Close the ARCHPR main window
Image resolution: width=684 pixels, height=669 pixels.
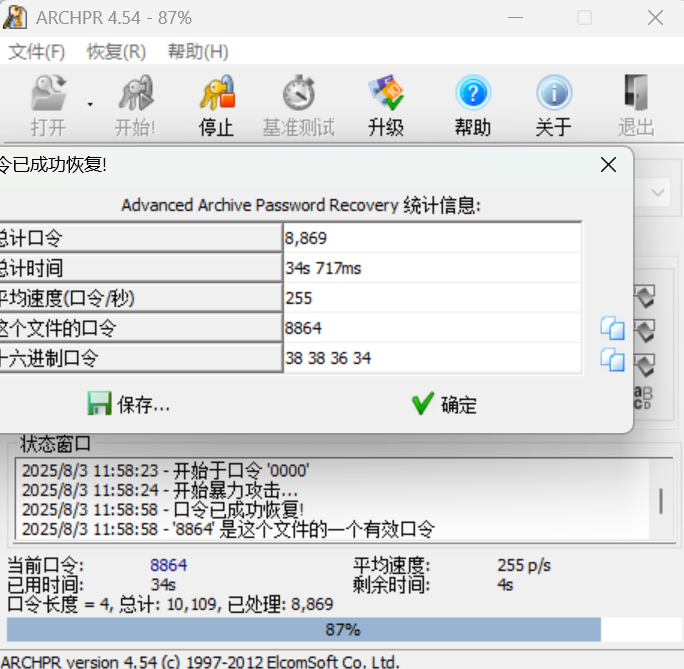[655, 17]
